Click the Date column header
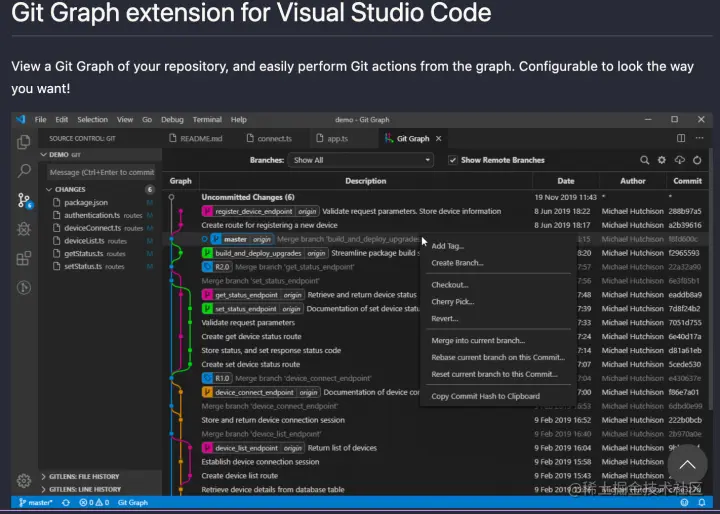The image size is (720, 514). coord(566,181)
